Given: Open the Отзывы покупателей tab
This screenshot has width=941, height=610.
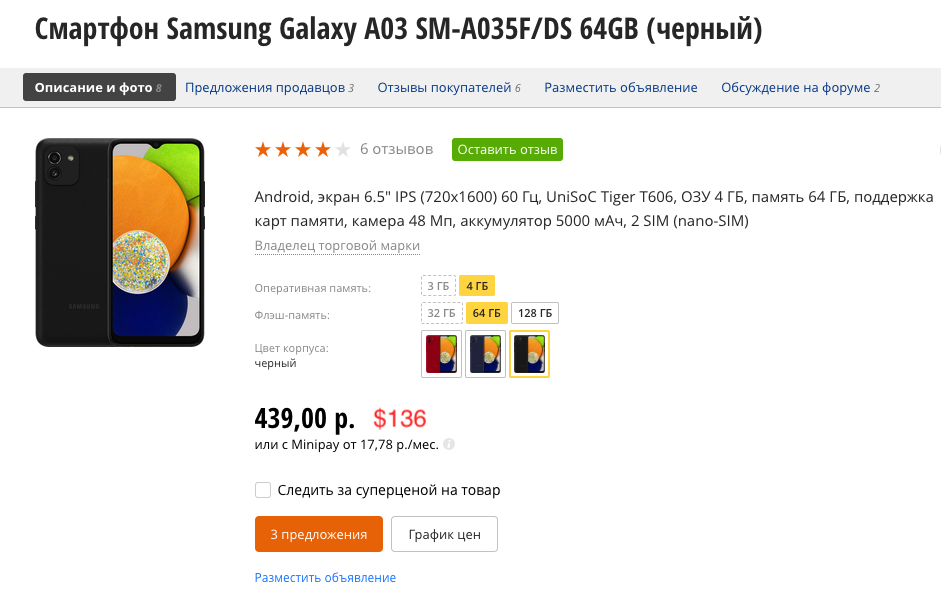Looking at the screenshot, I should coord(448,88).
